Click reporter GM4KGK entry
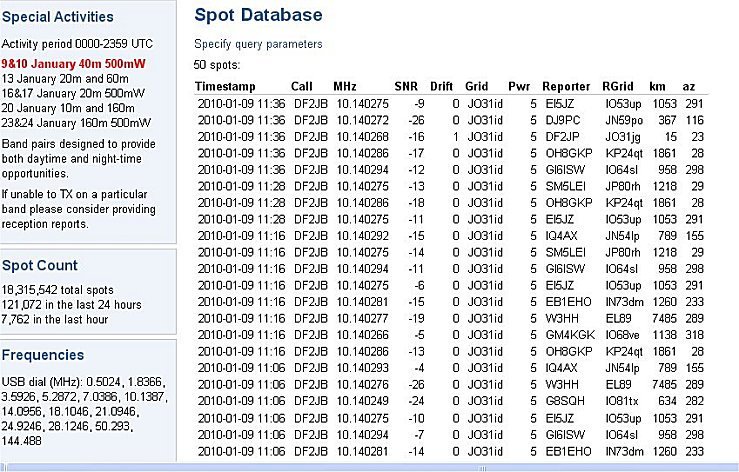Viewport: 739px width, 472px height. coord(570,335)
